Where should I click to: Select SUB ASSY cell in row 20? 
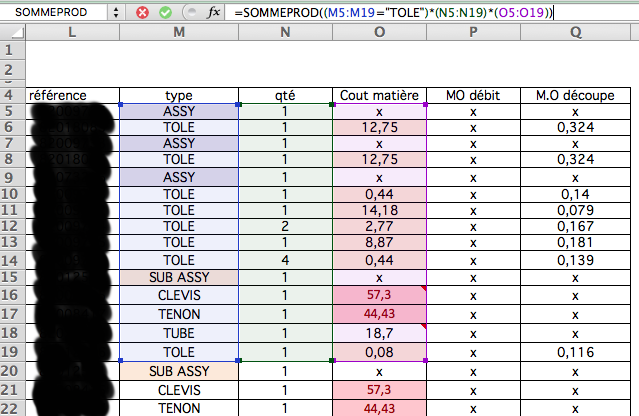click(x=179, y=371)
